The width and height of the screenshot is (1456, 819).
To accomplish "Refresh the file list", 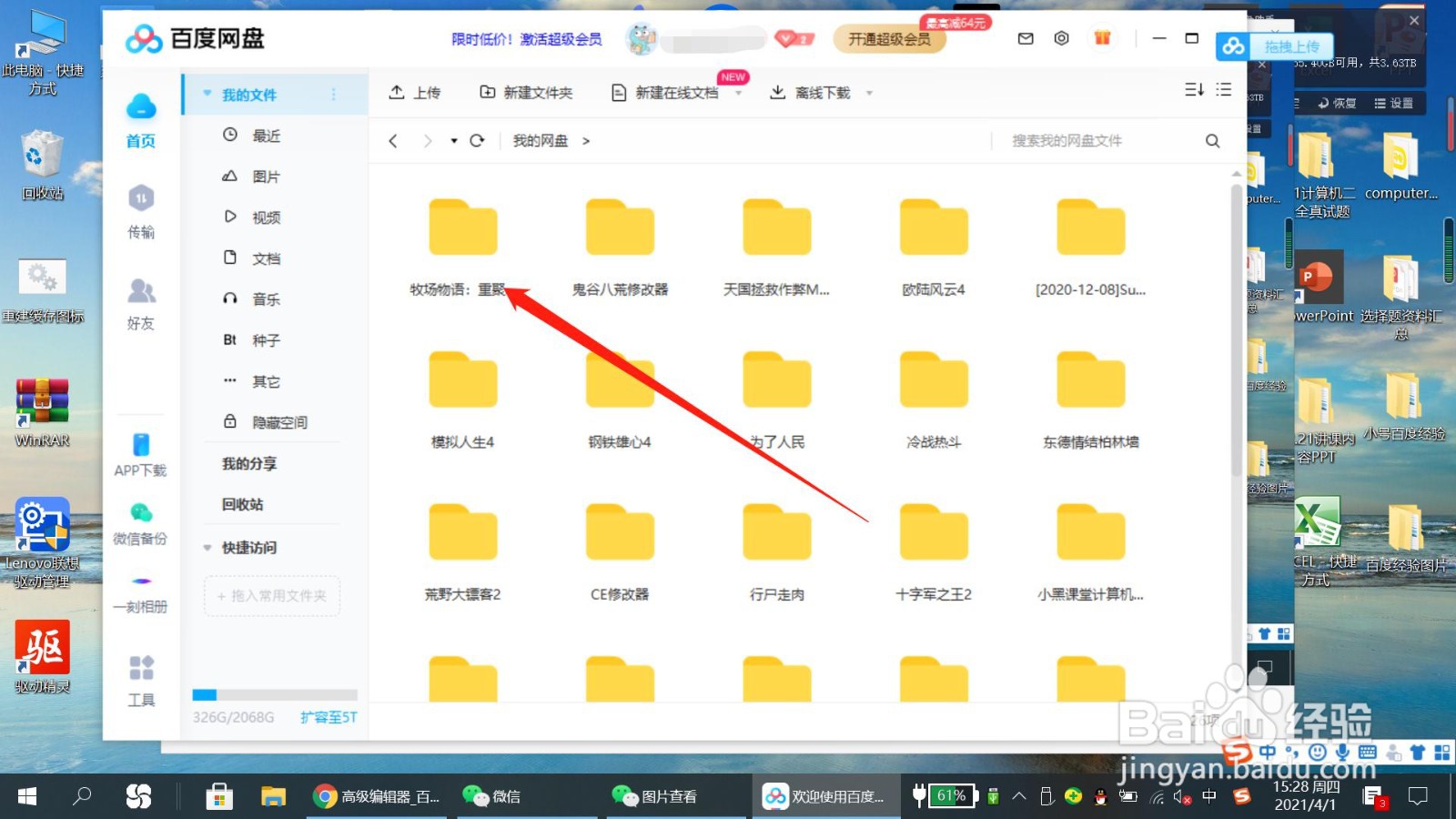I will pos(477,140).
